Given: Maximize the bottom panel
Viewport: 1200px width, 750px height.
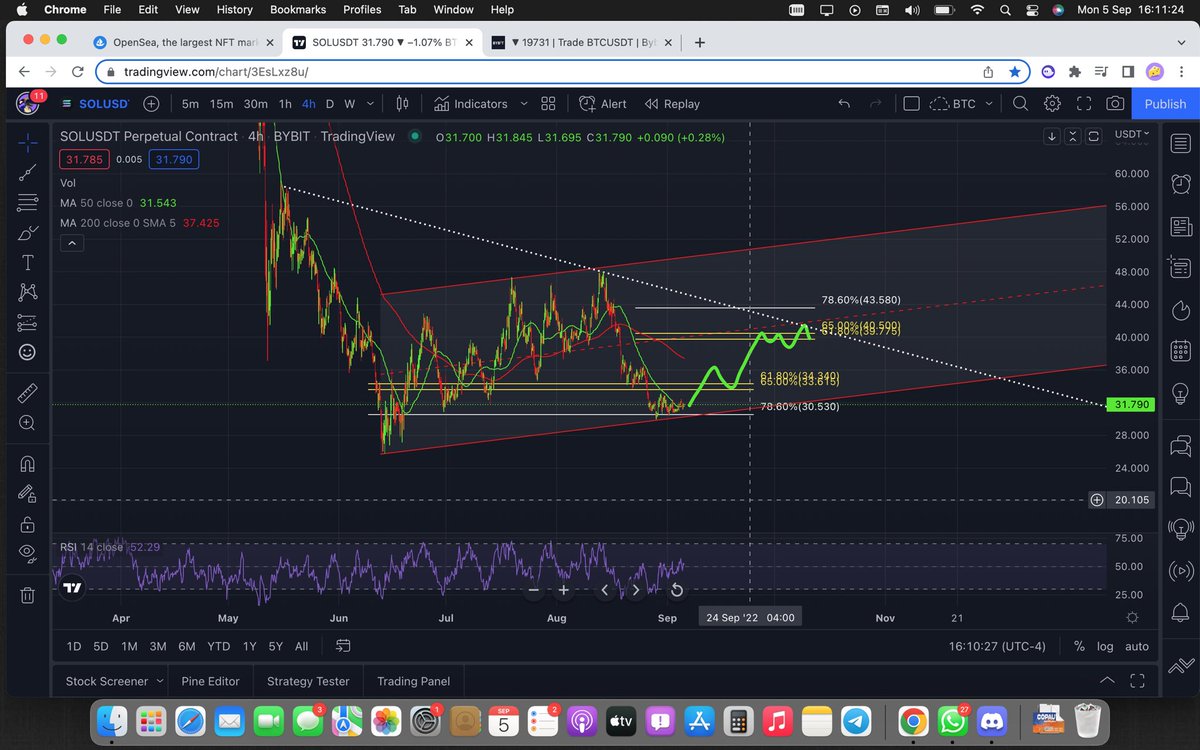Looking at the screenshot, I should pos(1137,681).
